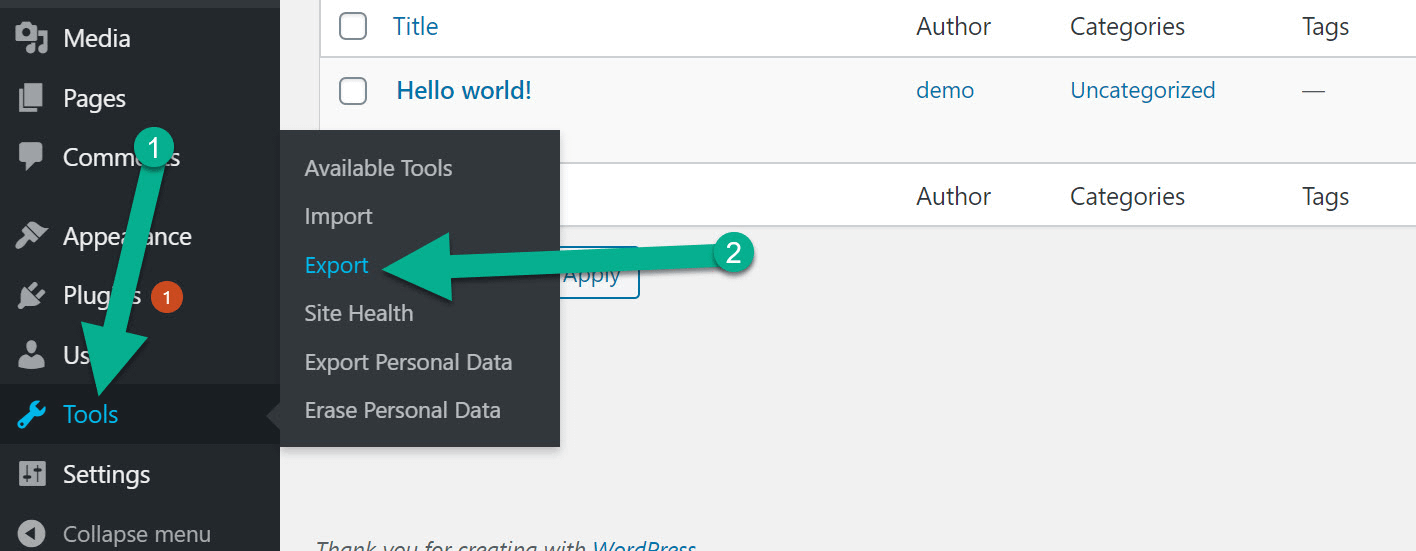Click the plugin update count badge
Viewport: 1416px width, 551px height.
click(x=167, y=297)
